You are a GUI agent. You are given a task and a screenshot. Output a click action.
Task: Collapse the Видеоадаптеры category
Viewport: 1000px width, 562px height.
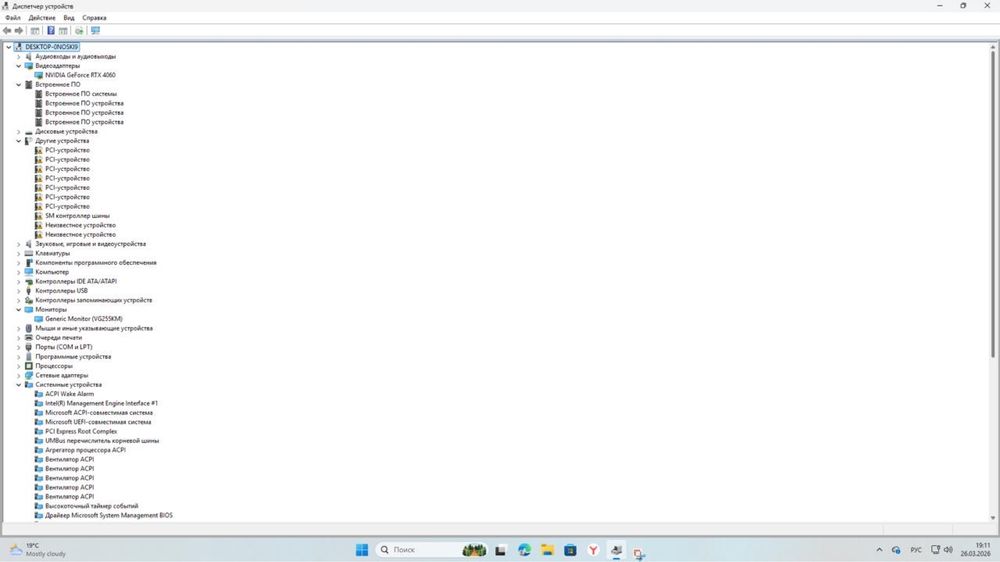18,66
